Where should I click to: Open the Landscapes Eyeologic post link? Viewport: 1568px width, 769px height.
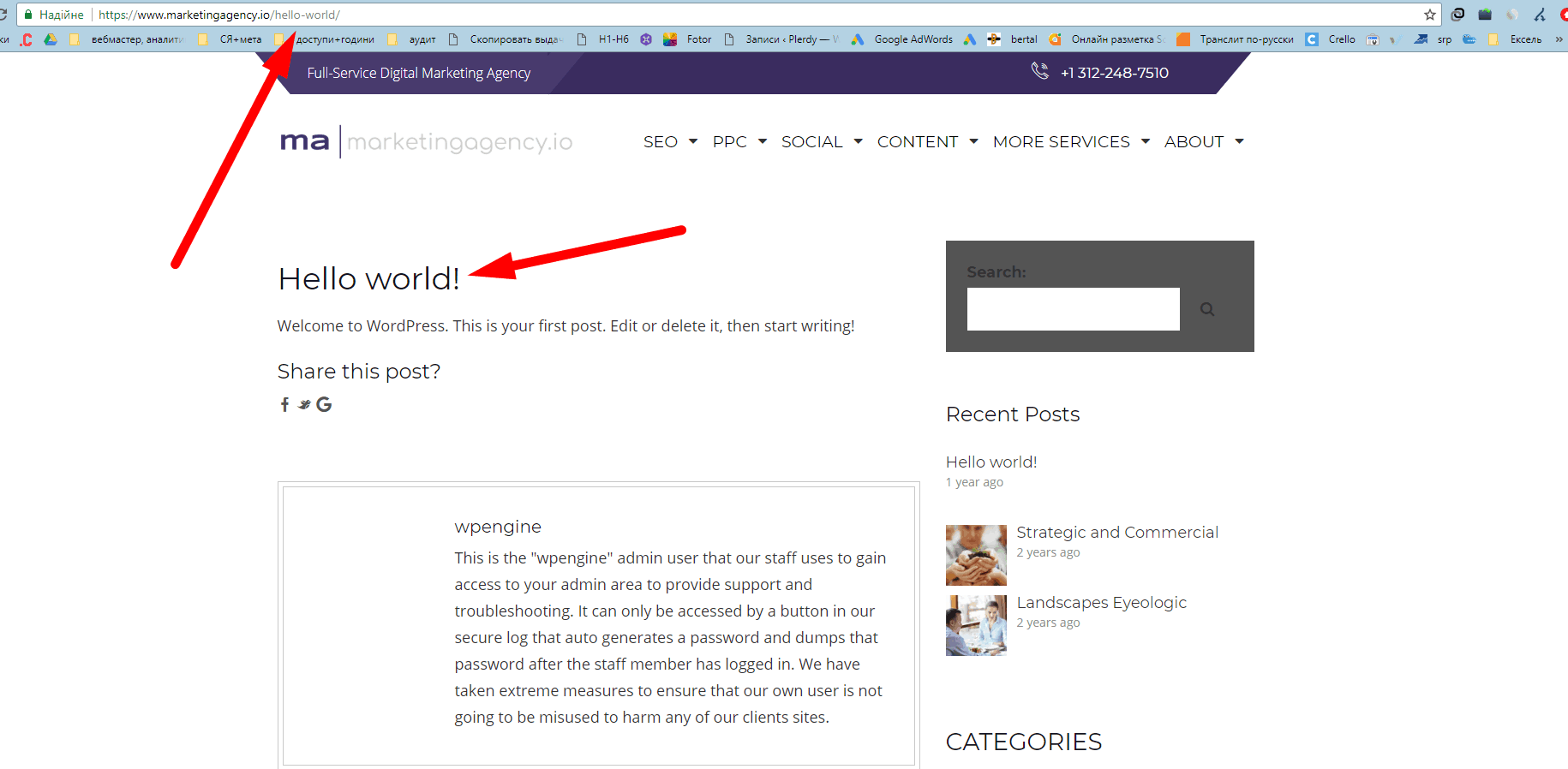(1101, 602)
